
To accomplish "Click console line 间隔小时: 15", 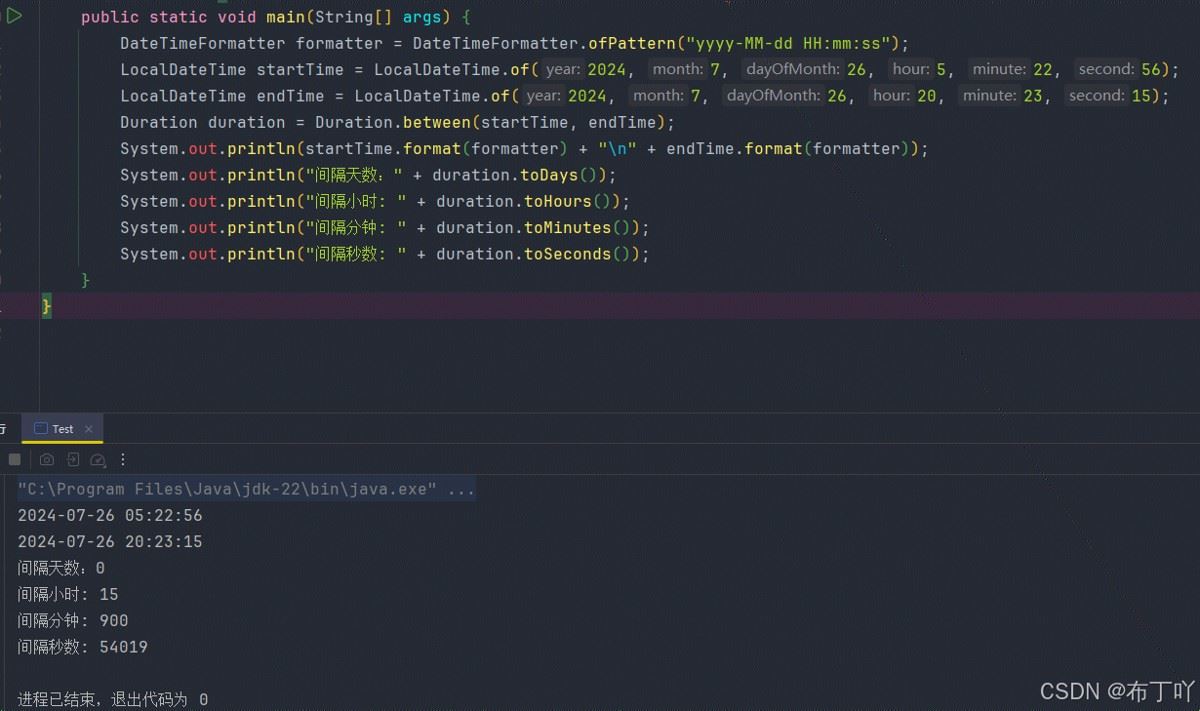I will (x=68, y=594).
